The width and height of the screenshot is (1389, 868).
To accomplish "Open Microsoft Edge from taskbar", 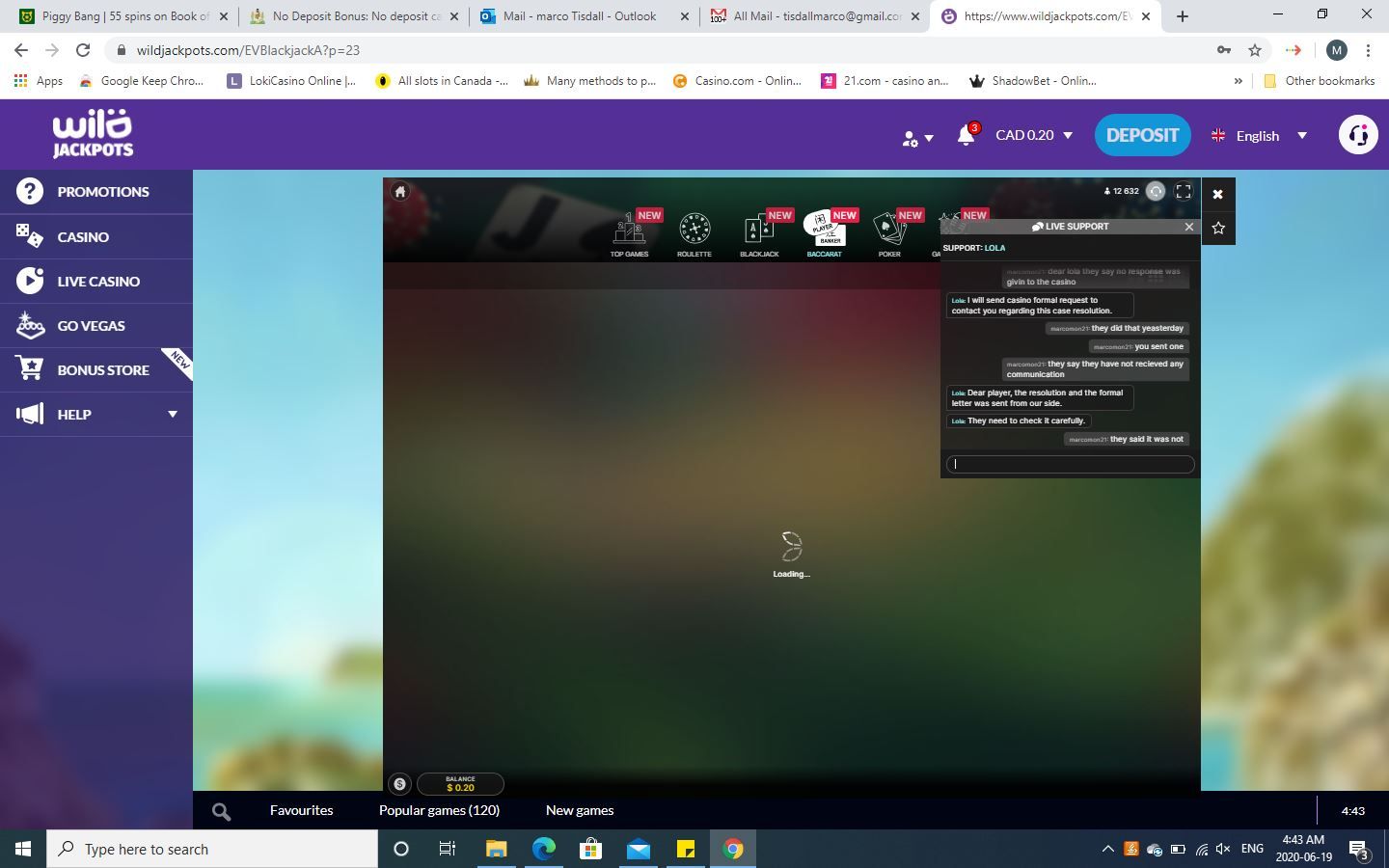I will pos(543,849).
